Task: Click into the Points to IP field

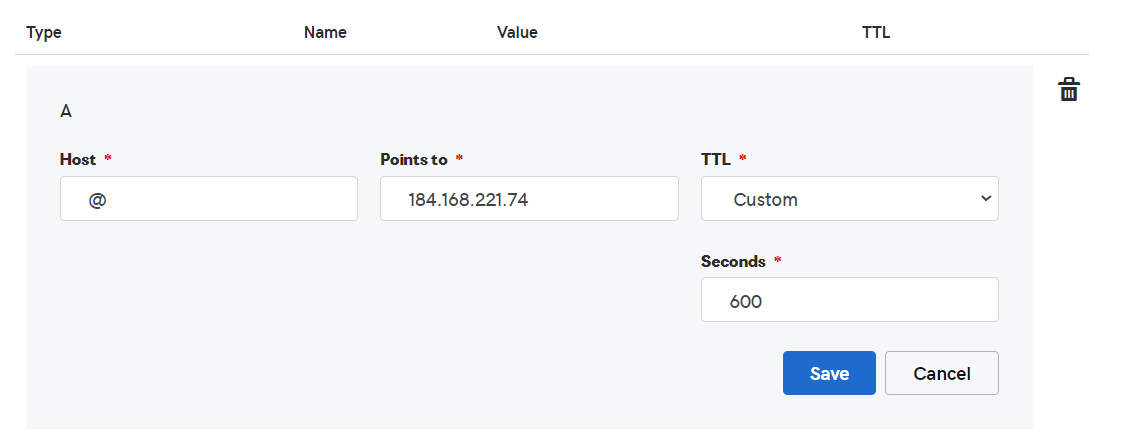Action: pyautogui.click(x=529, y=198)
